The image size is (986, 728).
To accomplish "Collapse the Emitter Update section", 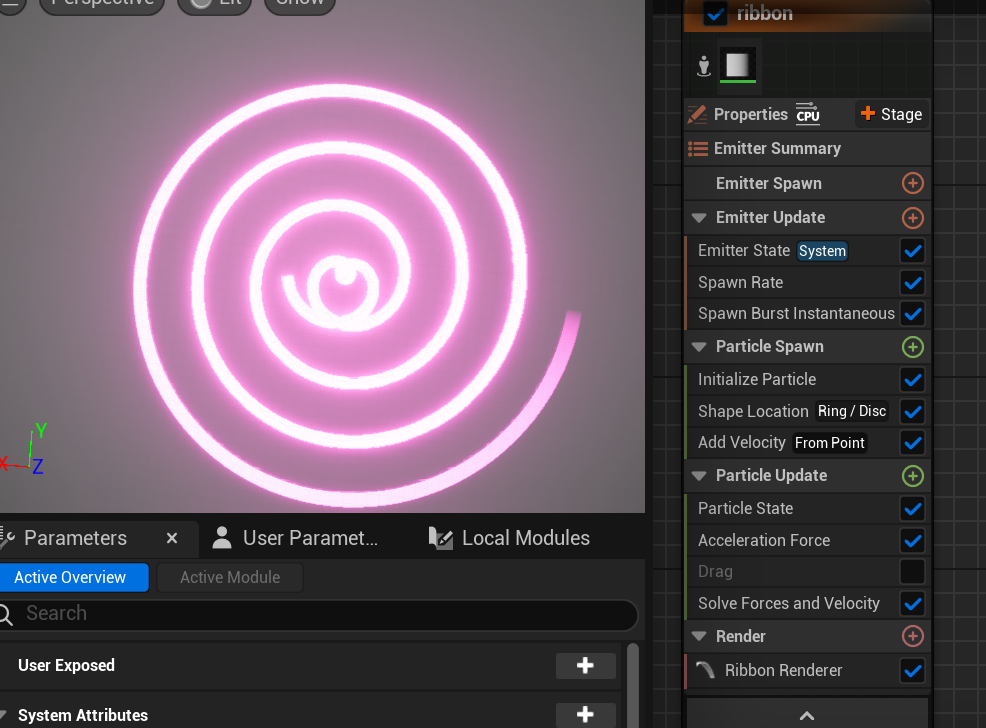I will tap(699, 218).
